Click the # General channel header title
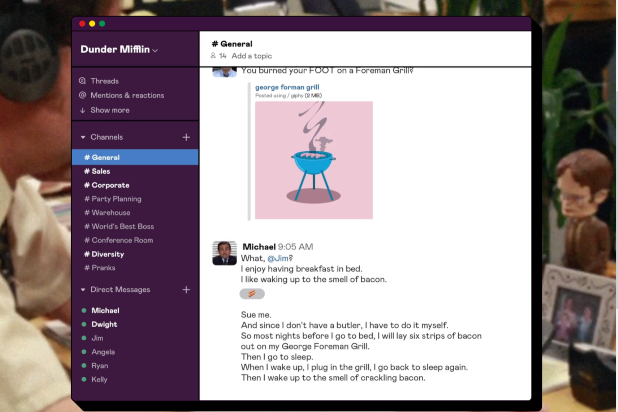The height and width of the screenshot is (412, 618). click(232, 44)
